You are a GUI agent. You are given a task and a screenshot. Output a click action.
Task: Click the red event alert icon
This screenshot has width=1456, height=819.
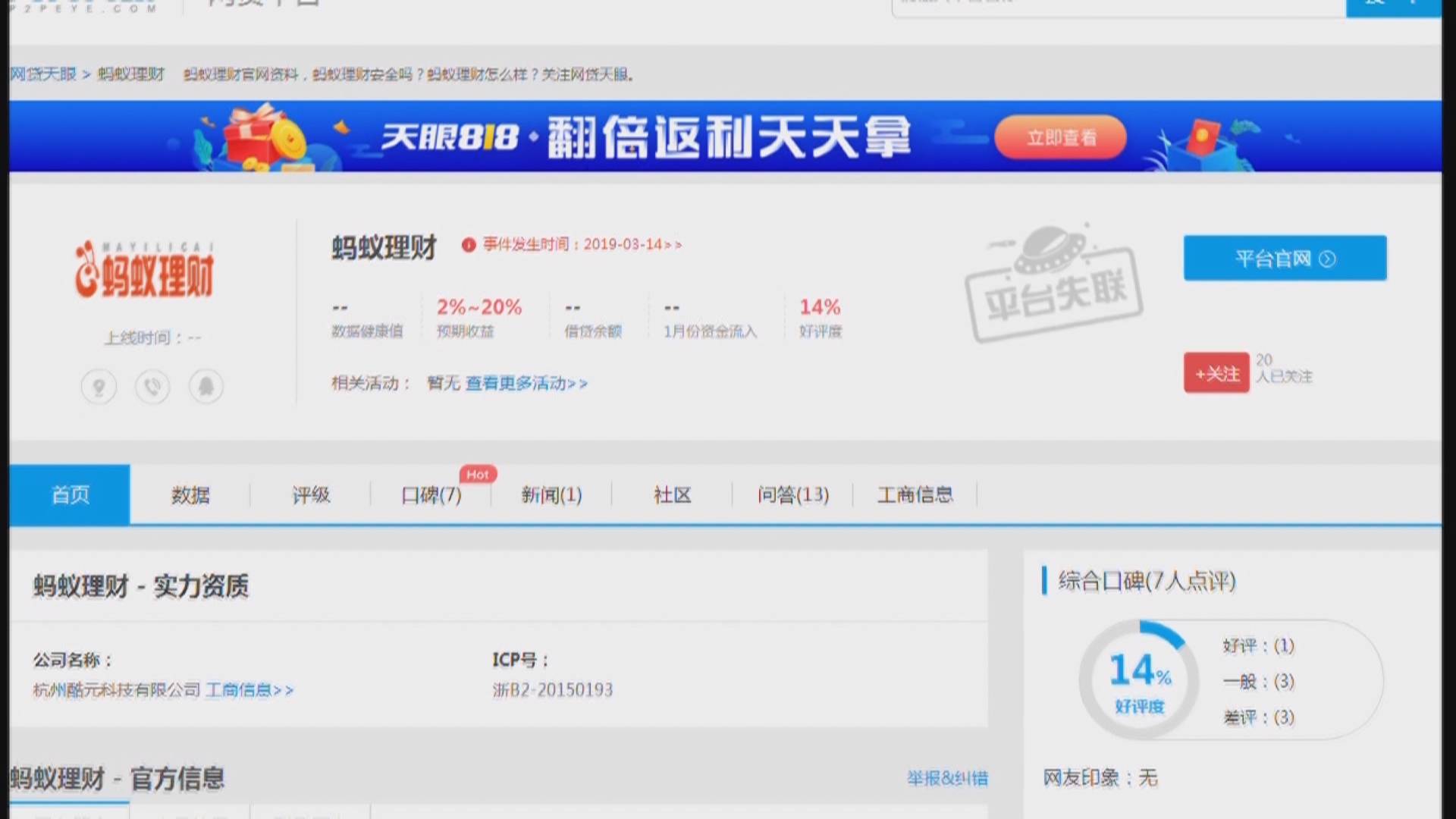click(x=469, y=245)
